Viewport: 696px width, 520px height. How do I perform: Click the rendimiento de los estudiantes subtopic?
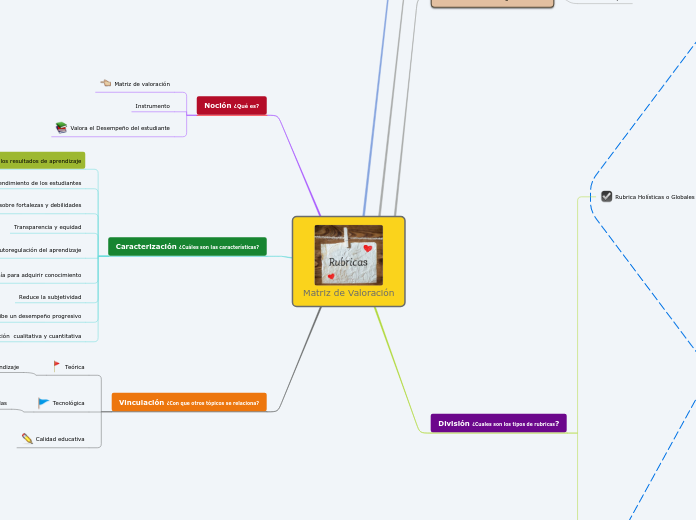pyautogui.click(x=40, y=183)
